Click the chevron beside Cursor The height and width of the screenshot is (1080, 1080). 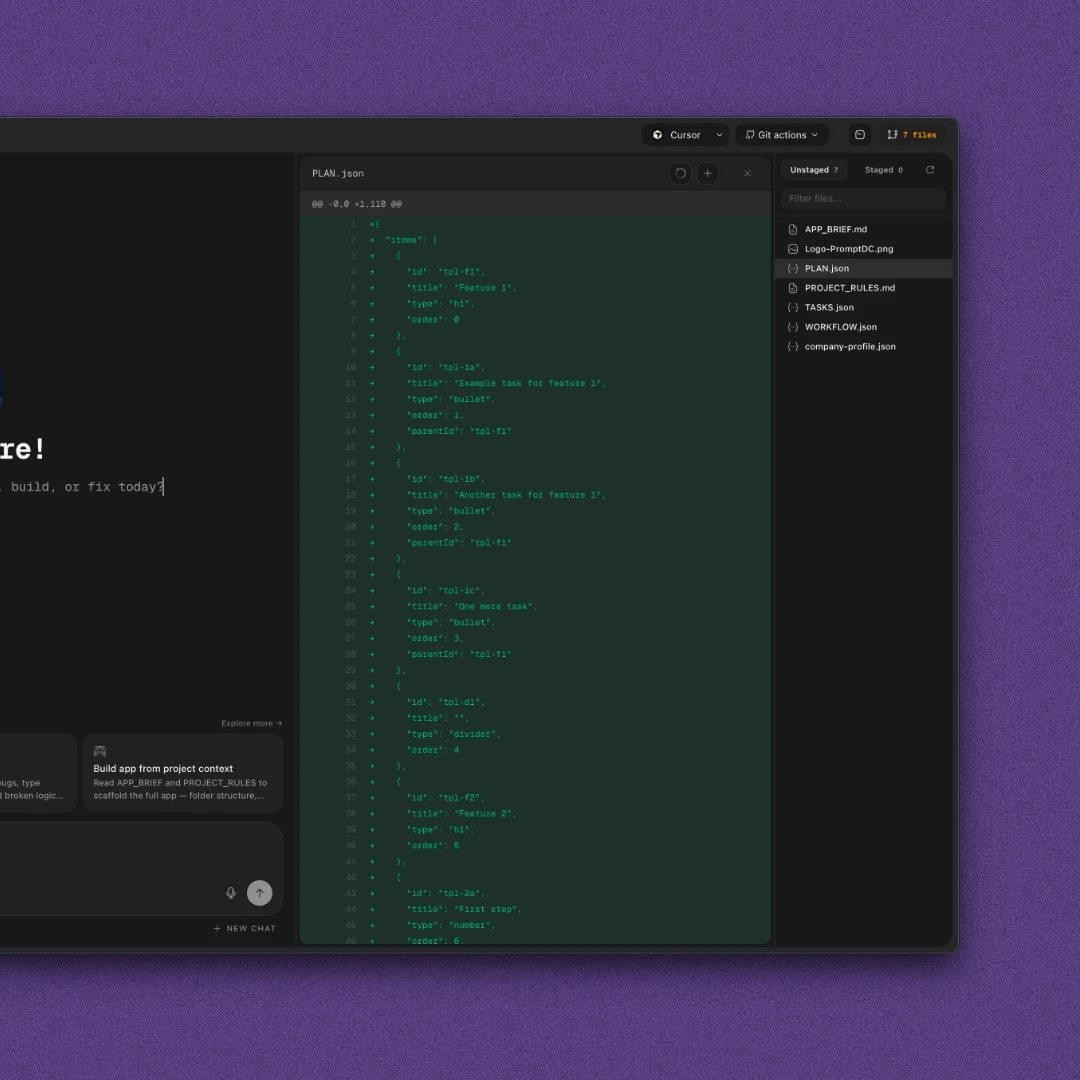pyautogui.click(x=719, y=135)
